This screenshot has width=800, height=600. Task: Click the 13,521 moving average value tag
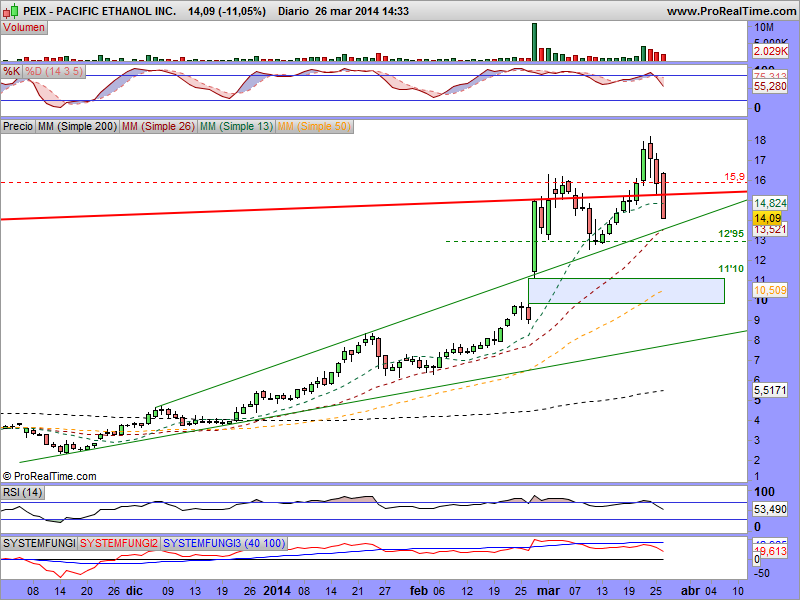click(770, 230)
